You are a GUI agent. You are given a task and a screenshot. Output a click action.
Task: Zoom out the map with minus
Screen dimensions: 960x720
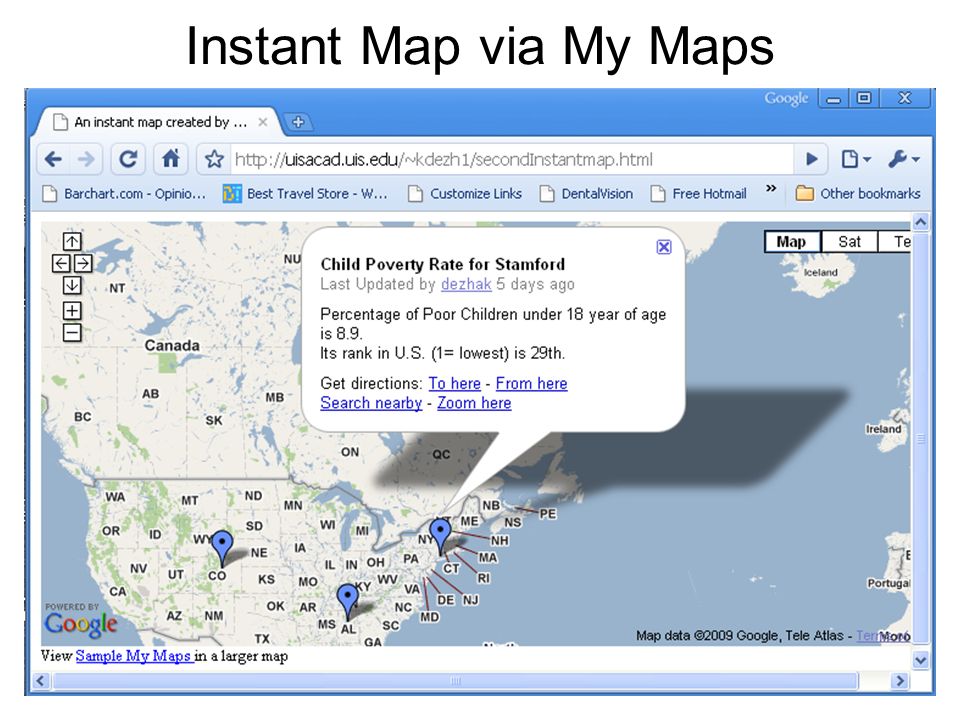point(72,333)
